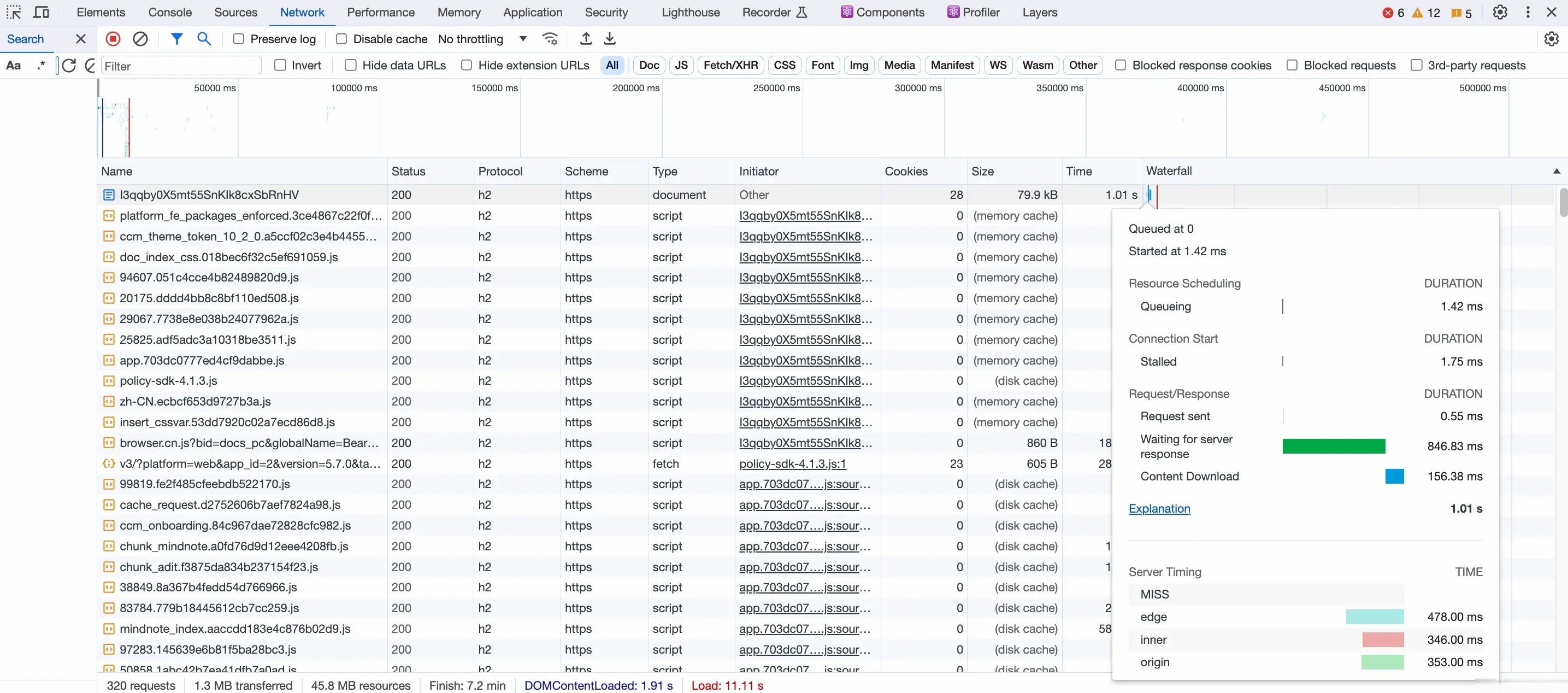Open DevTools settings gear
The image size is (1568, 693).
1500,12
